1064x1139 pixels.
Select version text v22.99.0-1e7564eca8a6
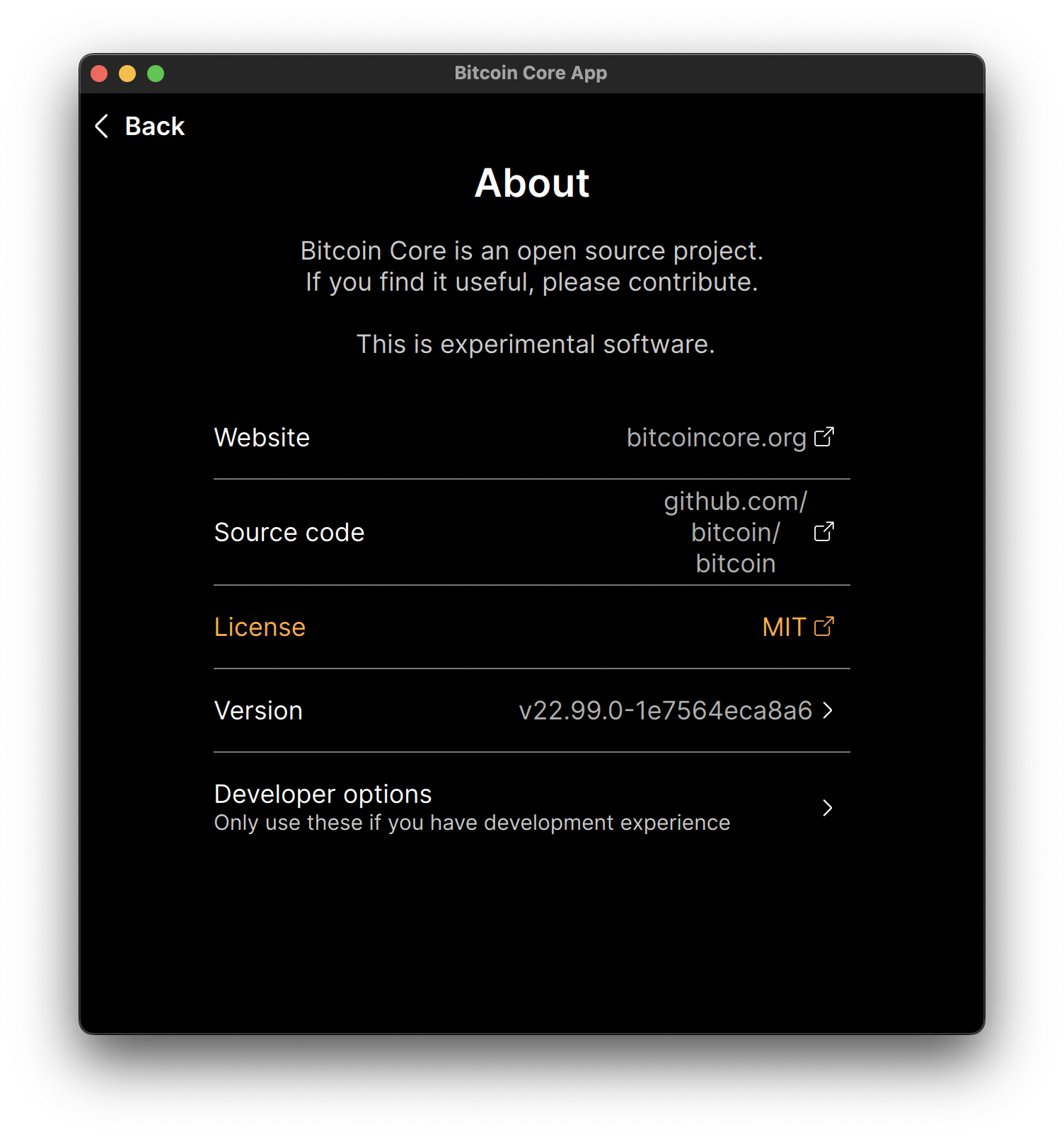coord(666,710)
